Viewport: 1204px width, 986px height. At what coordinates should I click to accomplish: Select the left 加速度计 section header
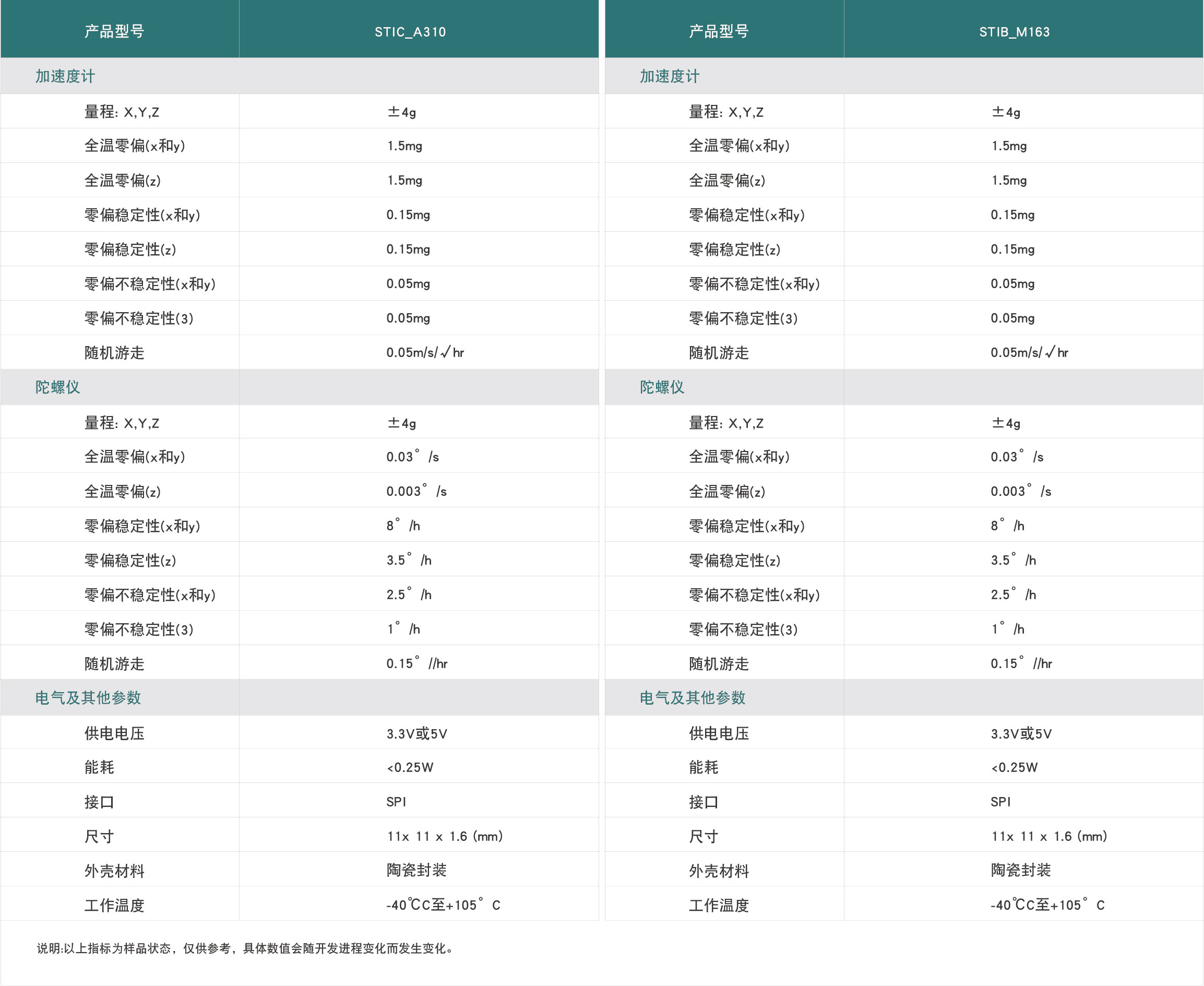65,76
